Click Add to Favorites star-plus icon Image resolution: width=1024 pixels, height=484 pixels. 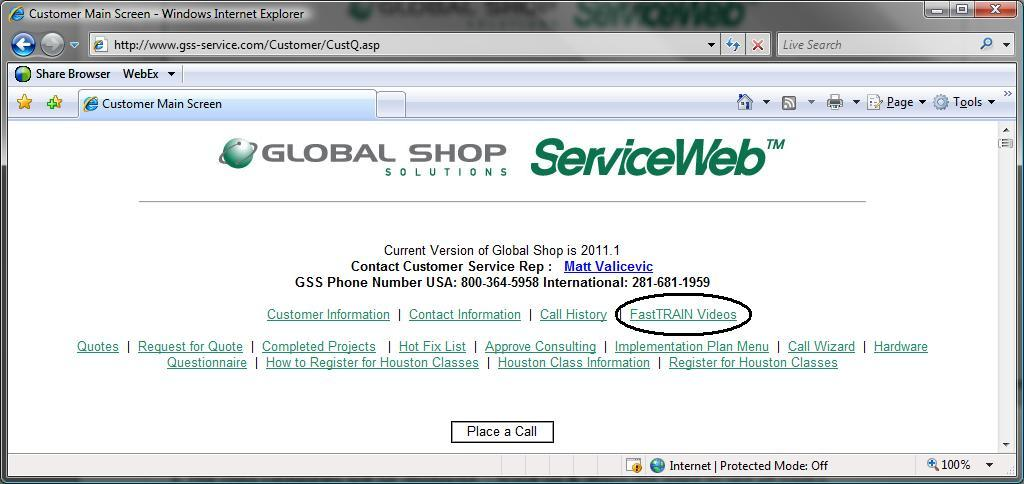[55, 103]
